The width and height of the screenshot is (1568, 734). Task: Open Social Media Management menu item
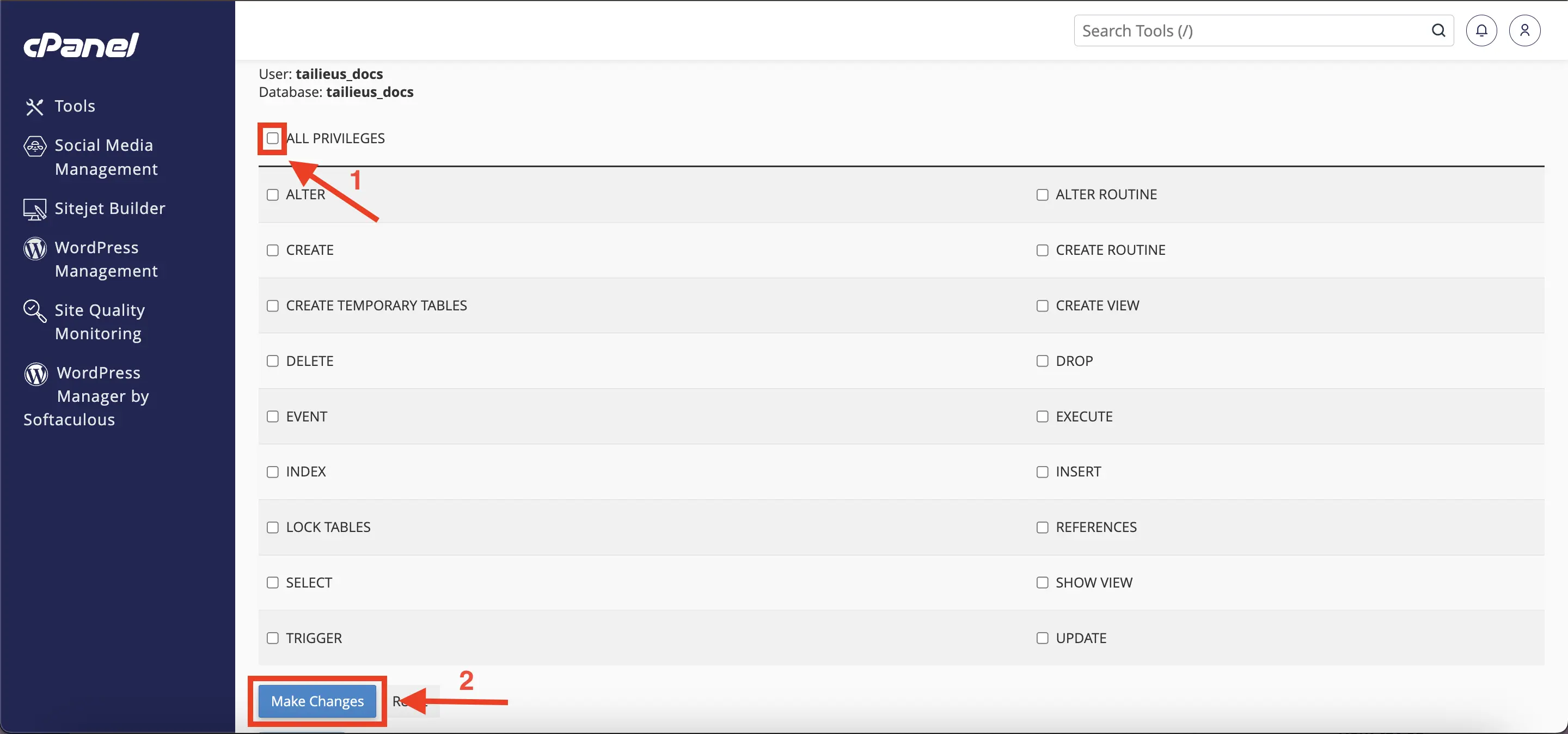tap(107, 157)
